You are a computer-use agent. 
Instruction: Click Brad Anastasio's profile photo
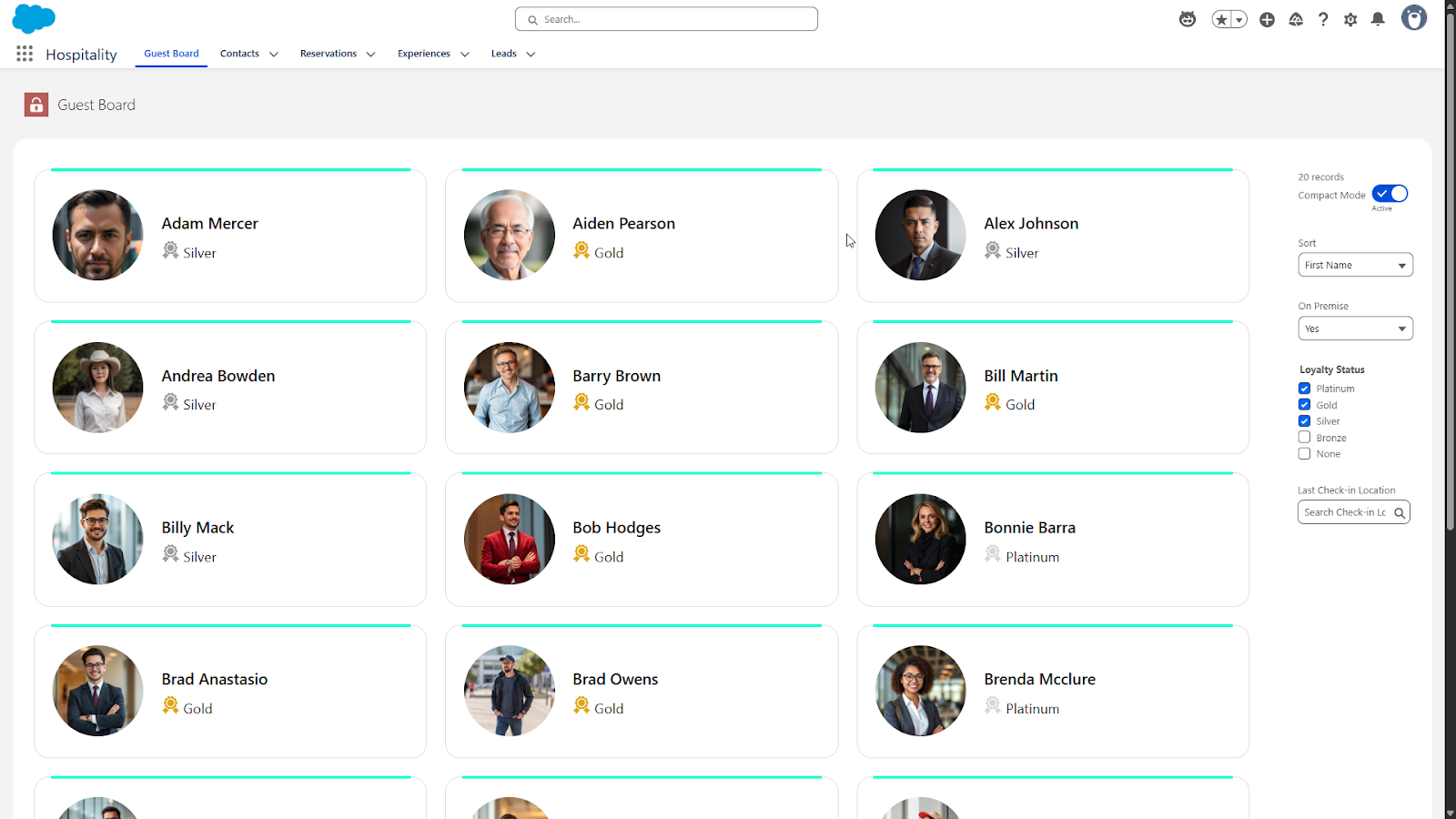pyautogui.click(x=98, y=692)
